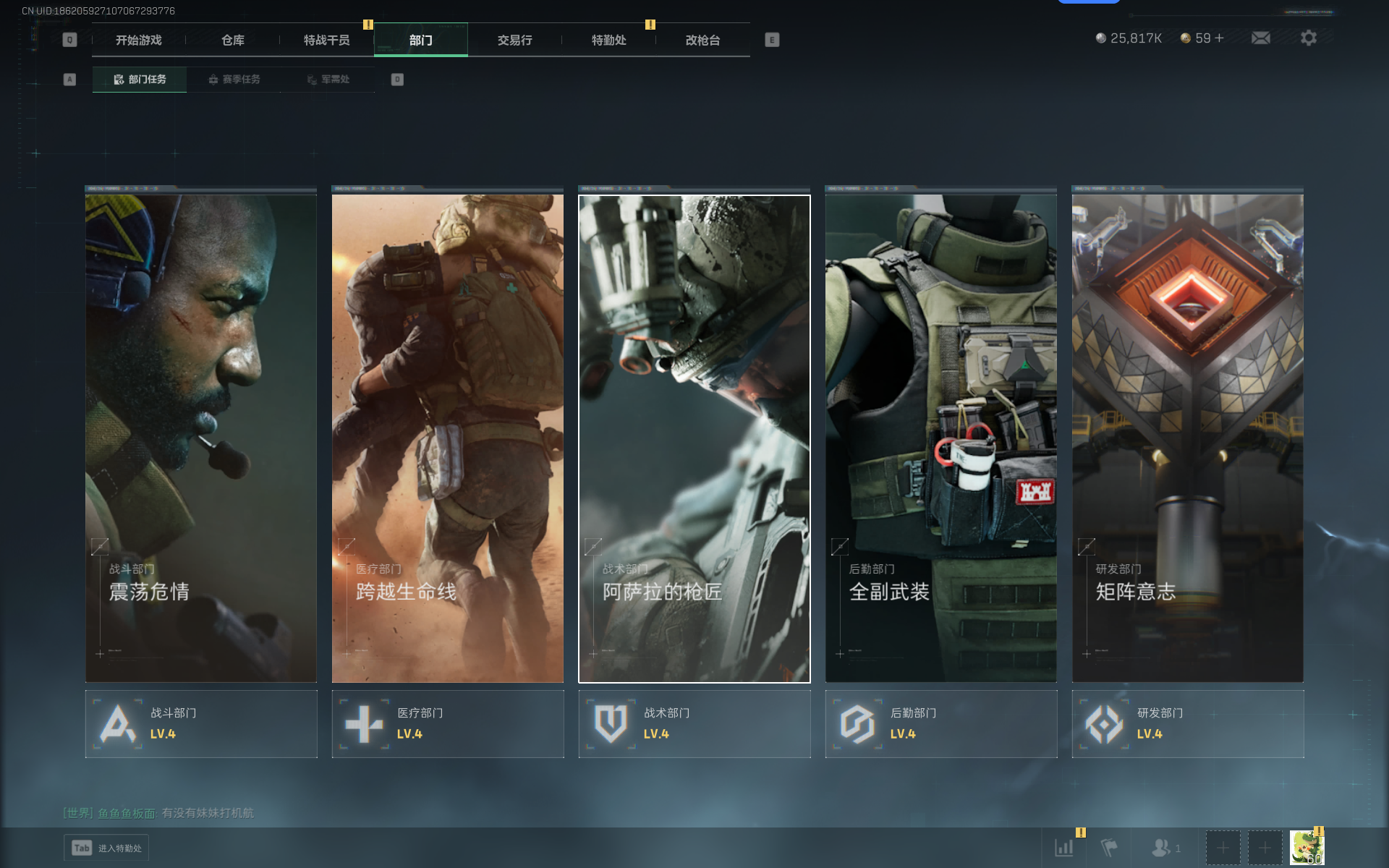Open the 交易行 tab

[515, 41]
